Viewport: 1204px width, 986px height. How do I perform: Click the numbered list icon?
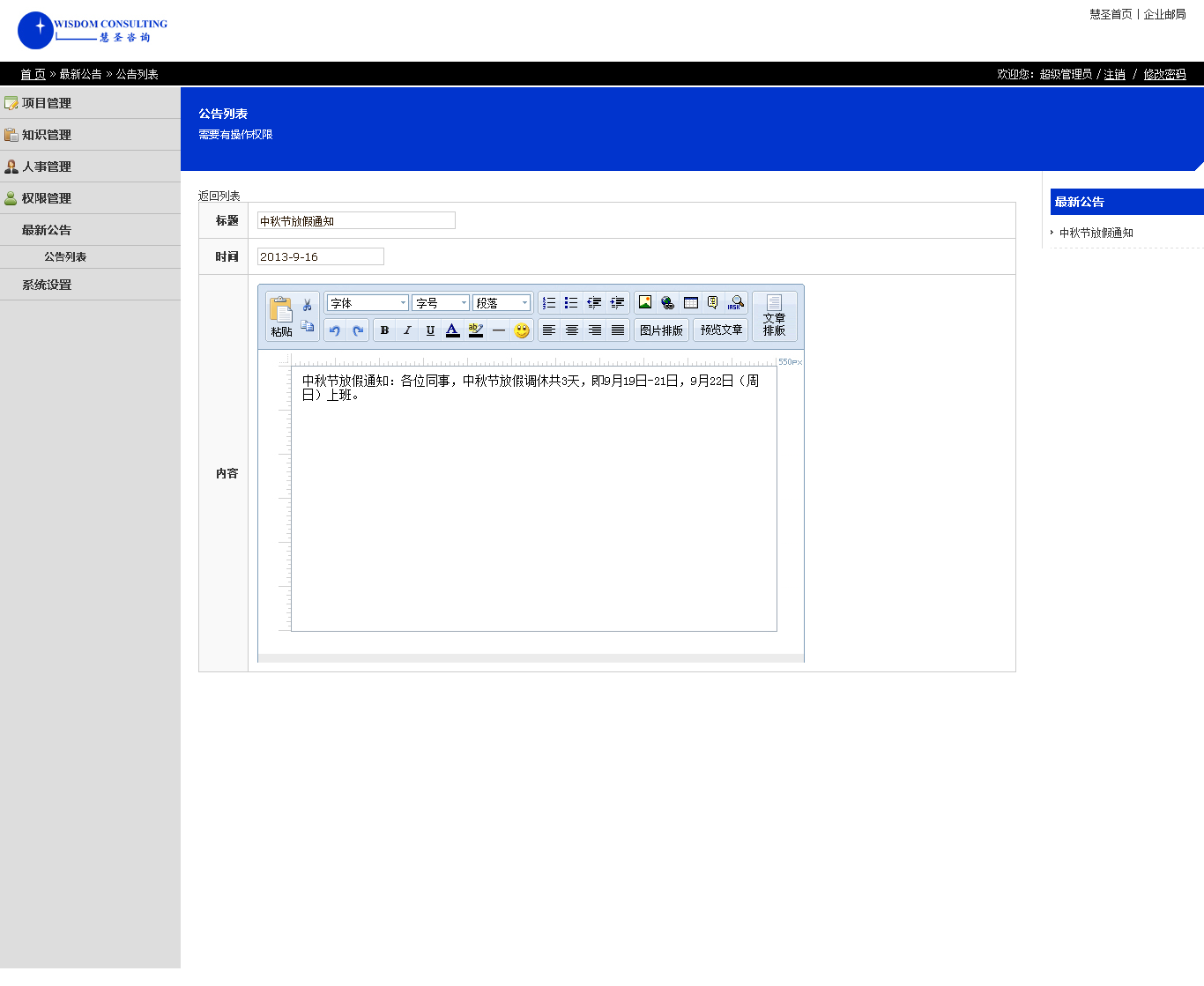click(549, 302)
